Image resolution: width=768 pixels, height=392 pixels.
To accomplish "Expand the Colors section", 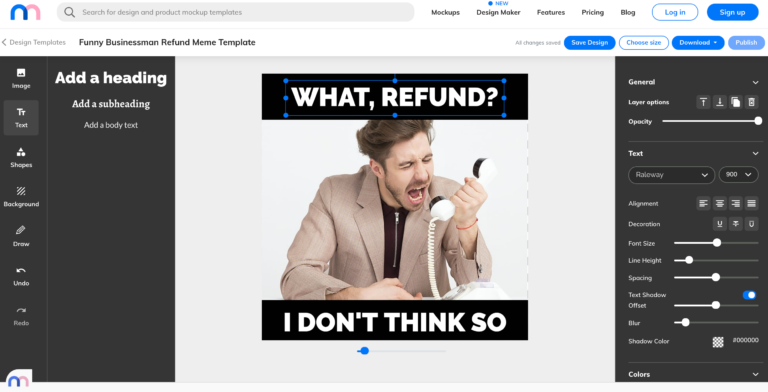I will pyautogui.click(x=755, y=374).
